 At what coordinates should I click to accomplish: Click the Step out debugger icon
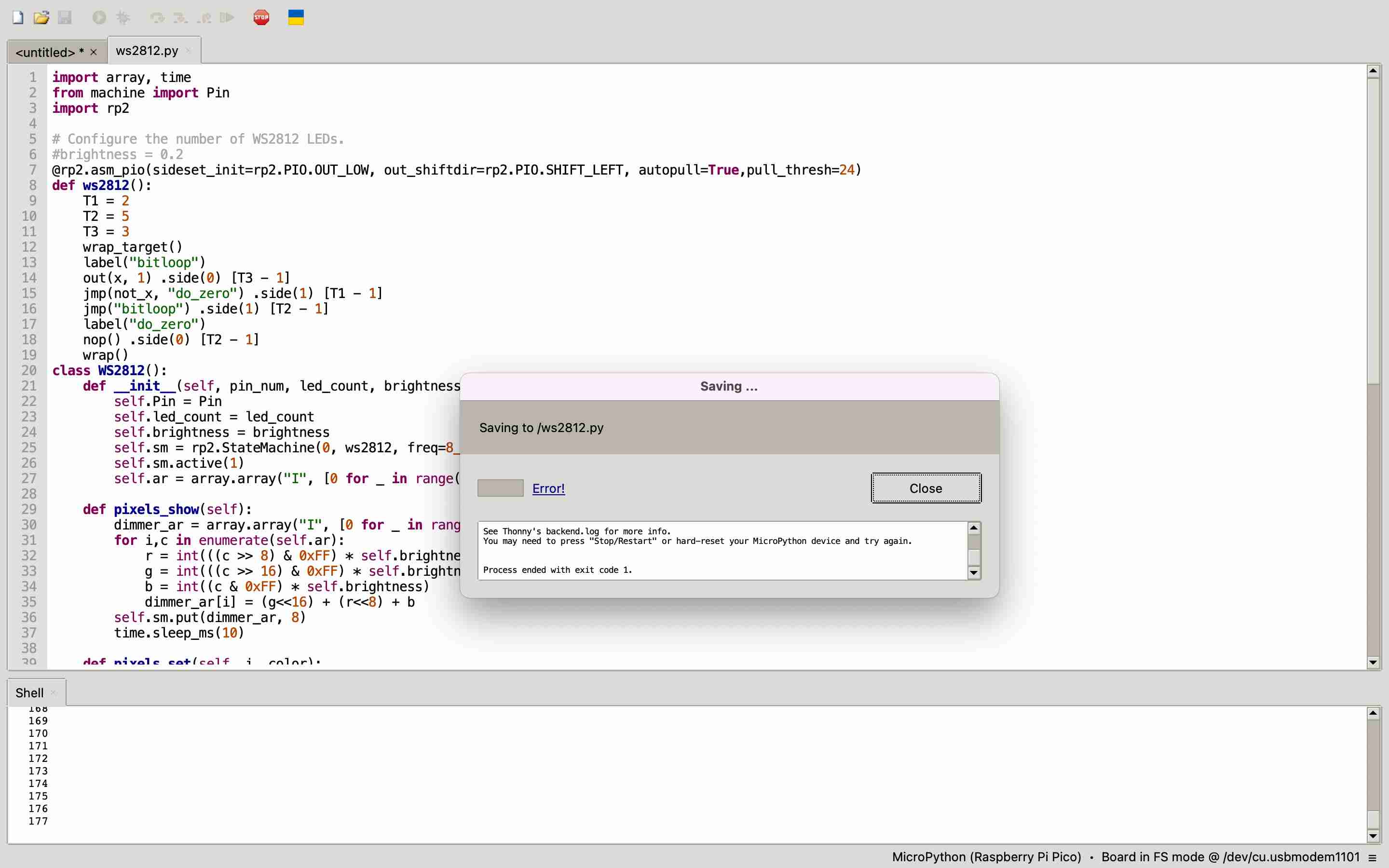click(204, 18)
